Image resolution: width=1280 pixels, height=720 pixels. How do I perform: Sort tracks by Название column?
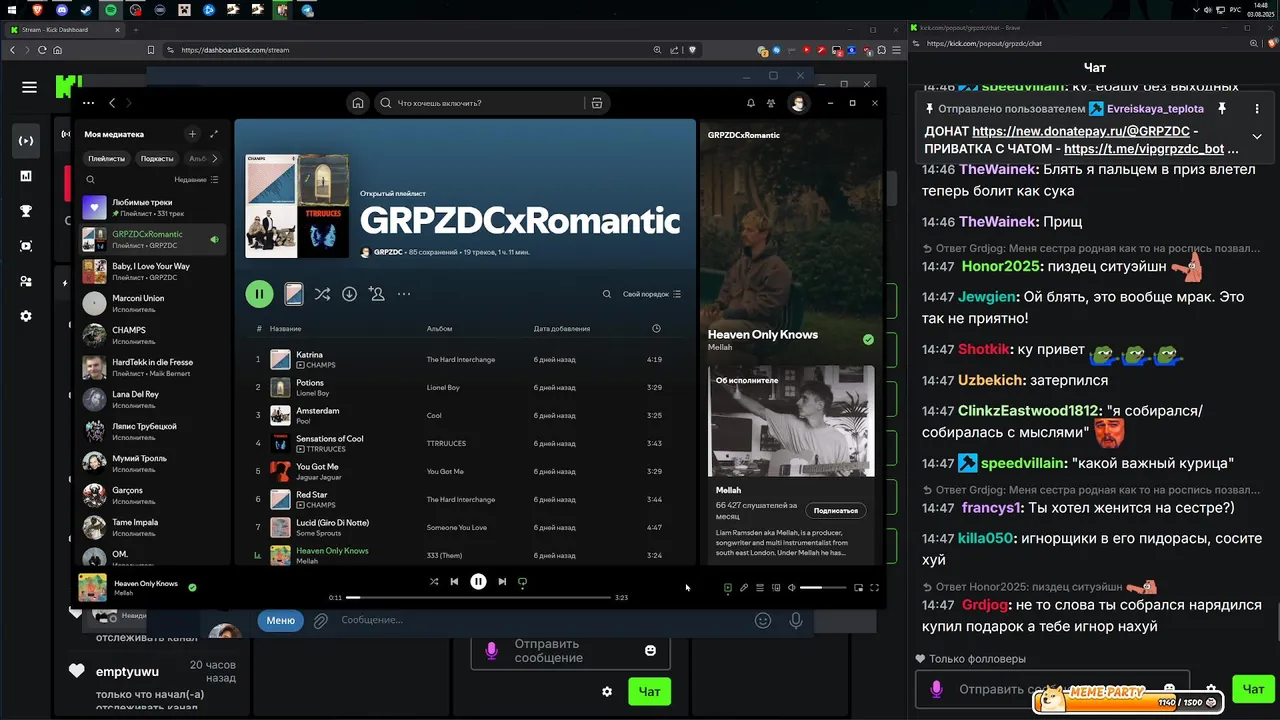tap(285, 328)
